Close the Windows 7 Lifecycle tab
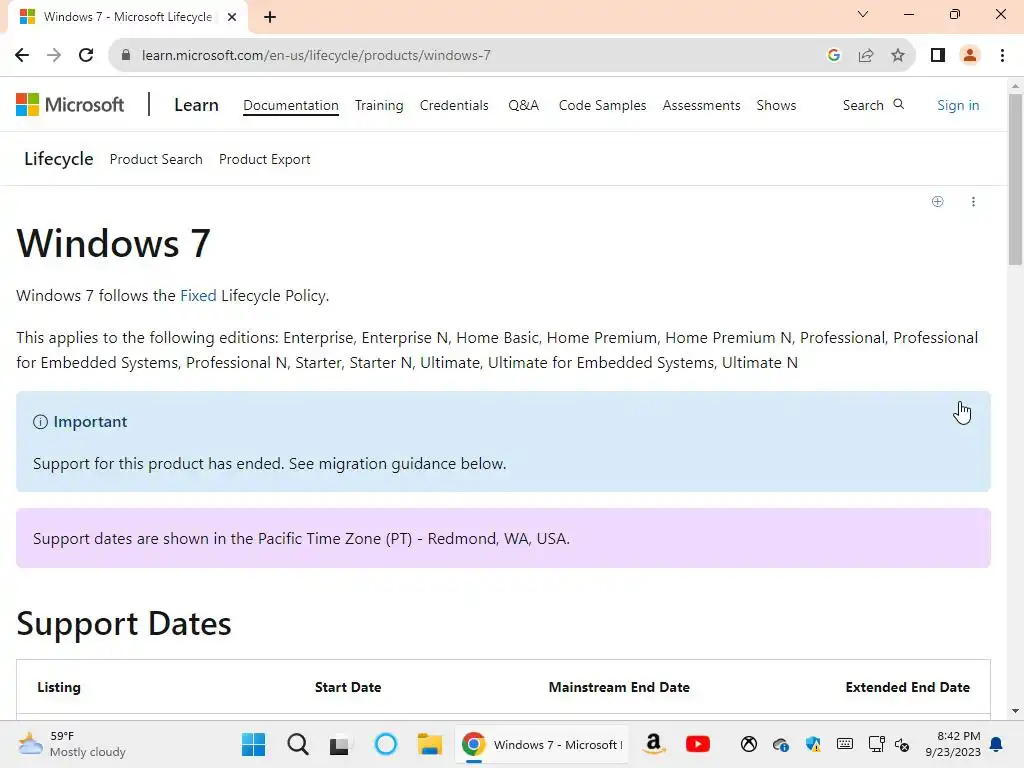1024x768 pixels. coord(232,17)
